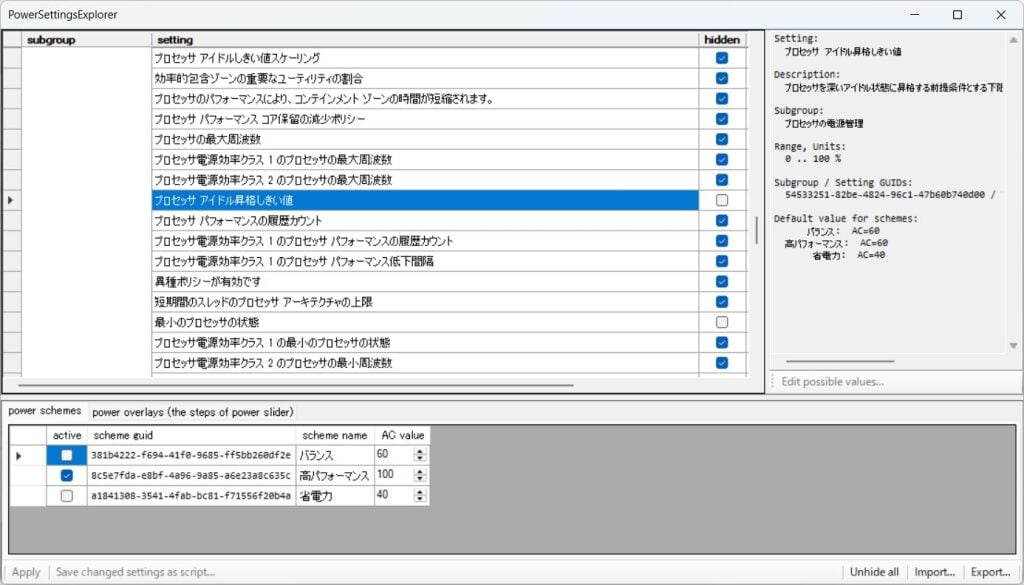Uncheck hidden box for プロセッサの最大周波数

tap(722, 139)
